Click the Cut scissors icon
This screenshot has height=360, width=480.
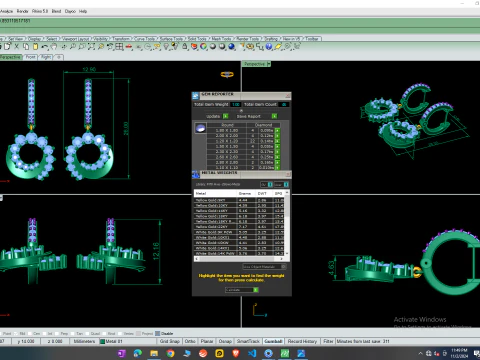point(16,47)
